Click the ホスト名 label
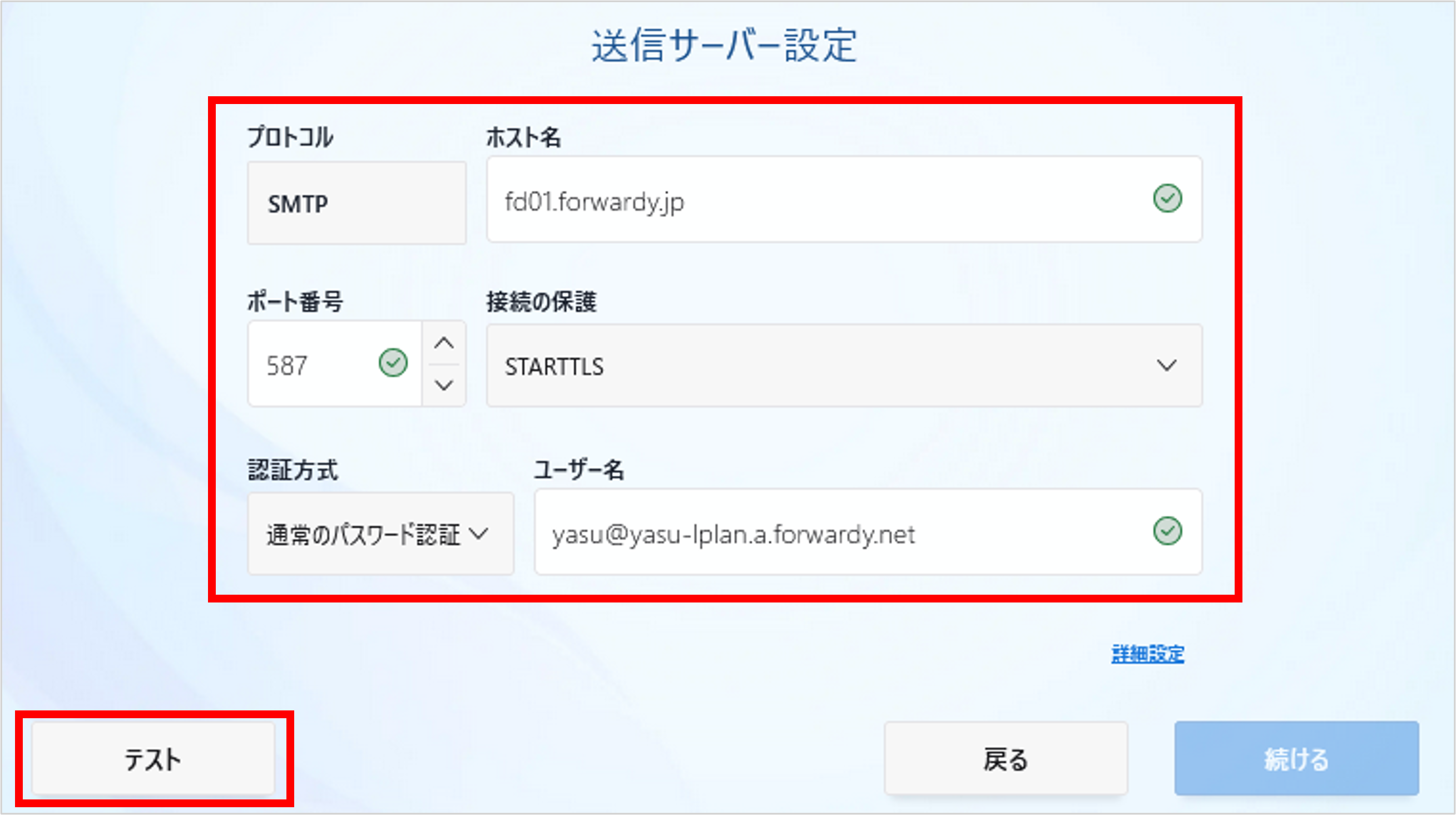 (523, 137)
